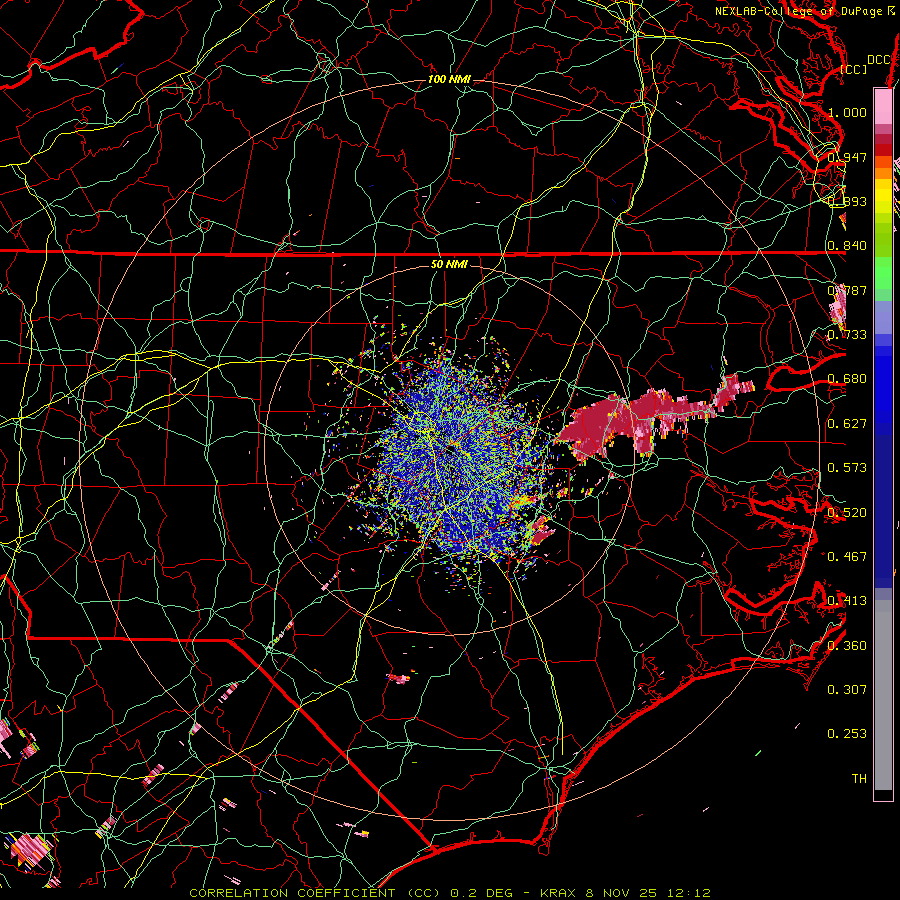This screenshot has height=900, width=900.
Task: Select the 0.253 scale value
Action: [847, 734]
